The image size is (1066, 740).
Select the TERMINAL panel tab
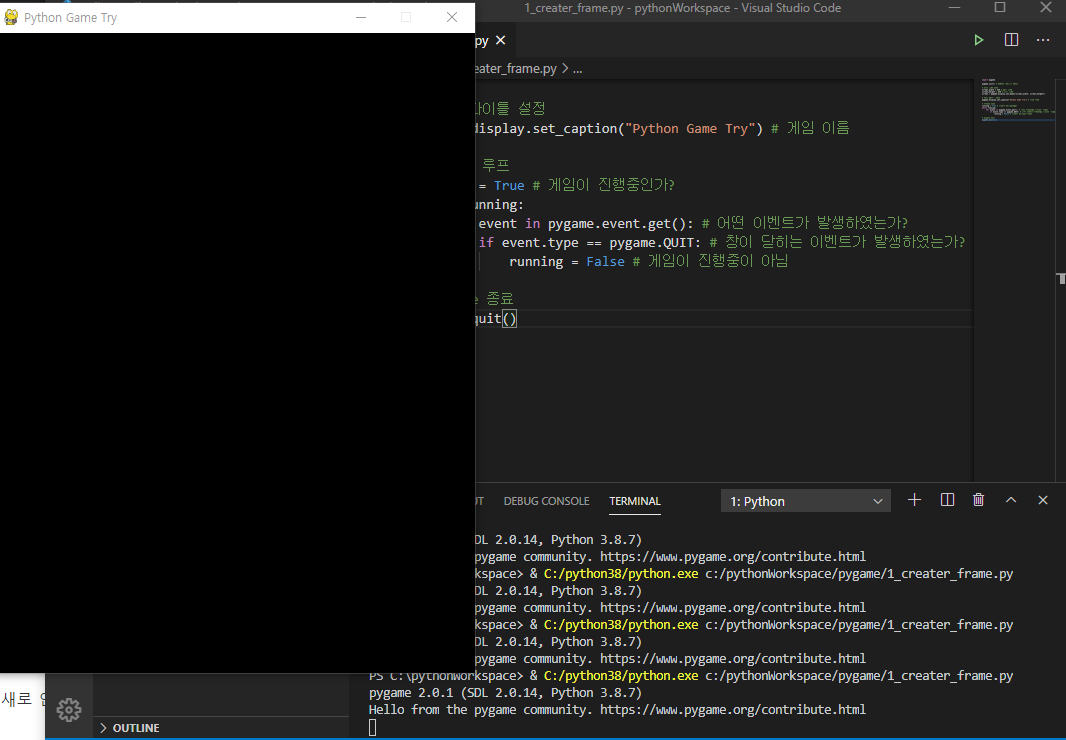634,501
